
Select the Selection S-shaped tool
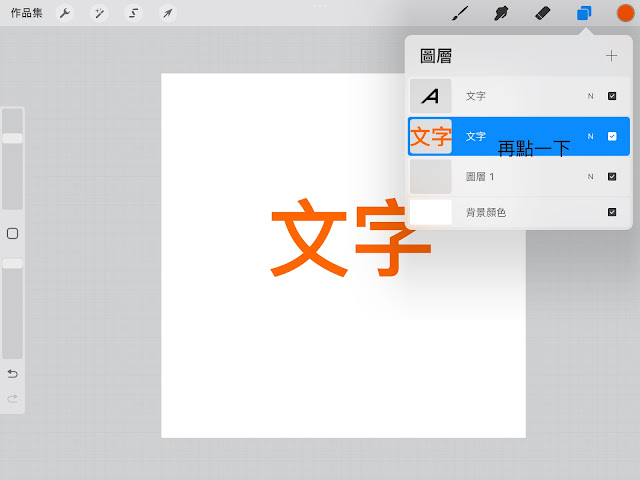pos(133,13)
